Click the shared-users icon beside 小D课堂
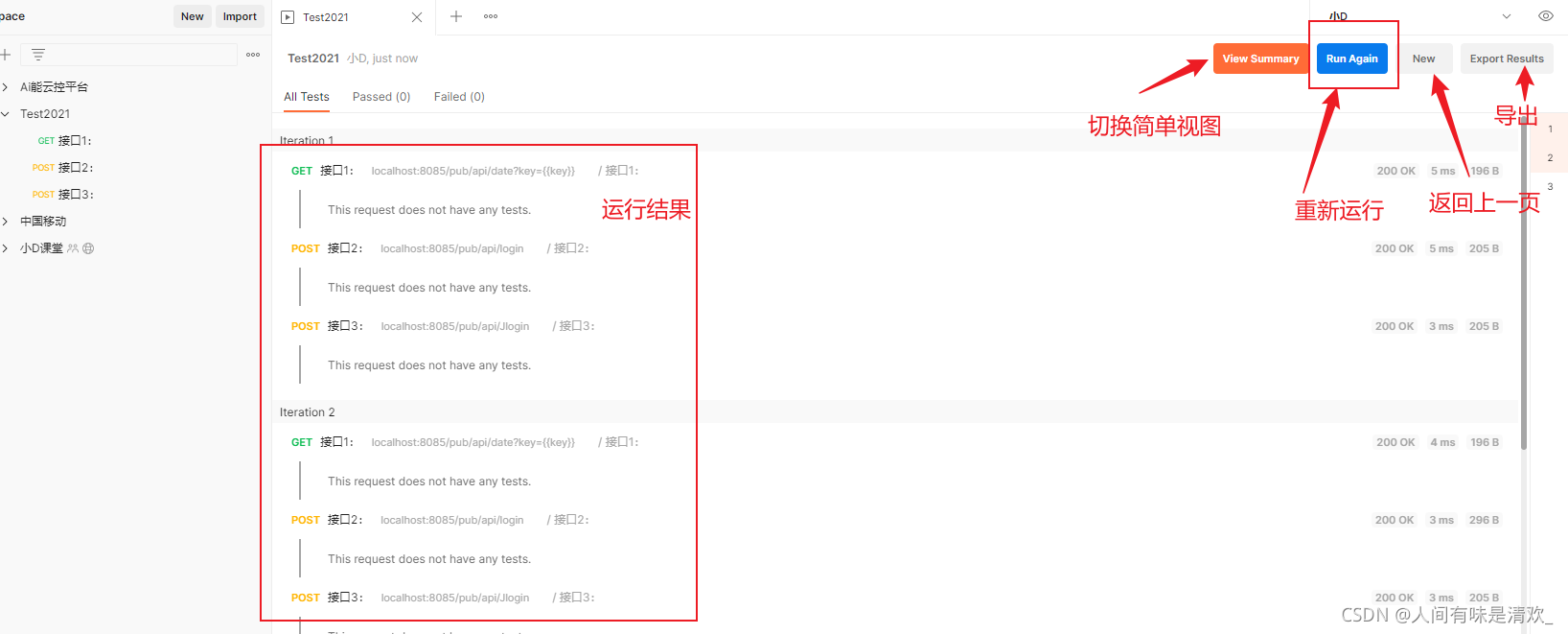 click(x=73, y=248)
